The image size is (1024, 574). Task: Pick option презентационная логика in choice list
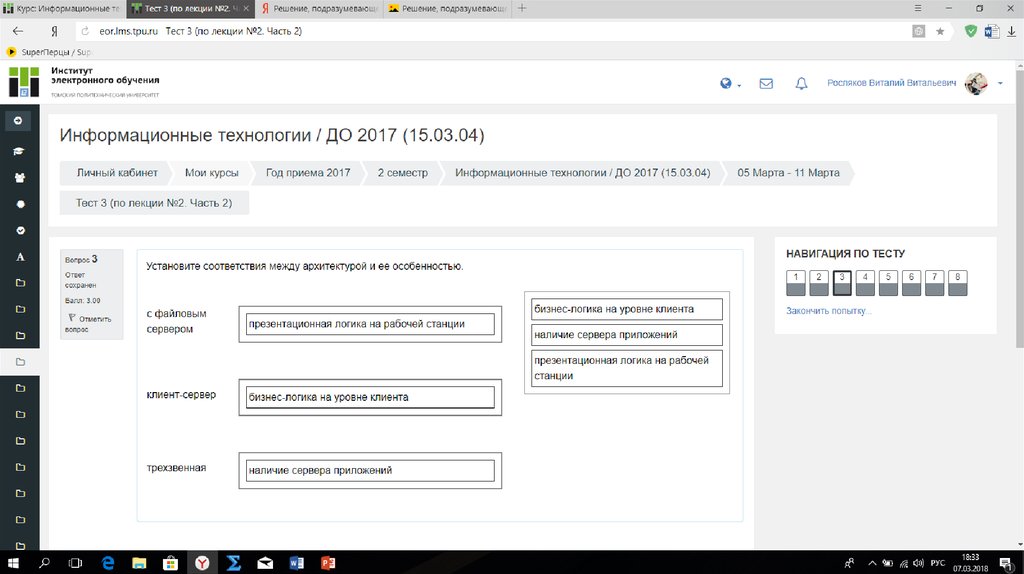[x=627, y=368]
